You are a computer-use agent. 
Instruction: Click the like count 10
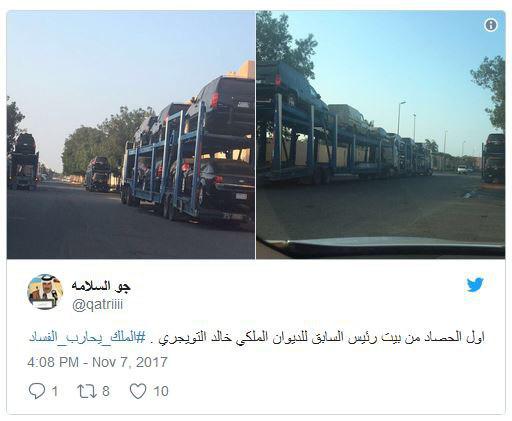tap(161, 391)
